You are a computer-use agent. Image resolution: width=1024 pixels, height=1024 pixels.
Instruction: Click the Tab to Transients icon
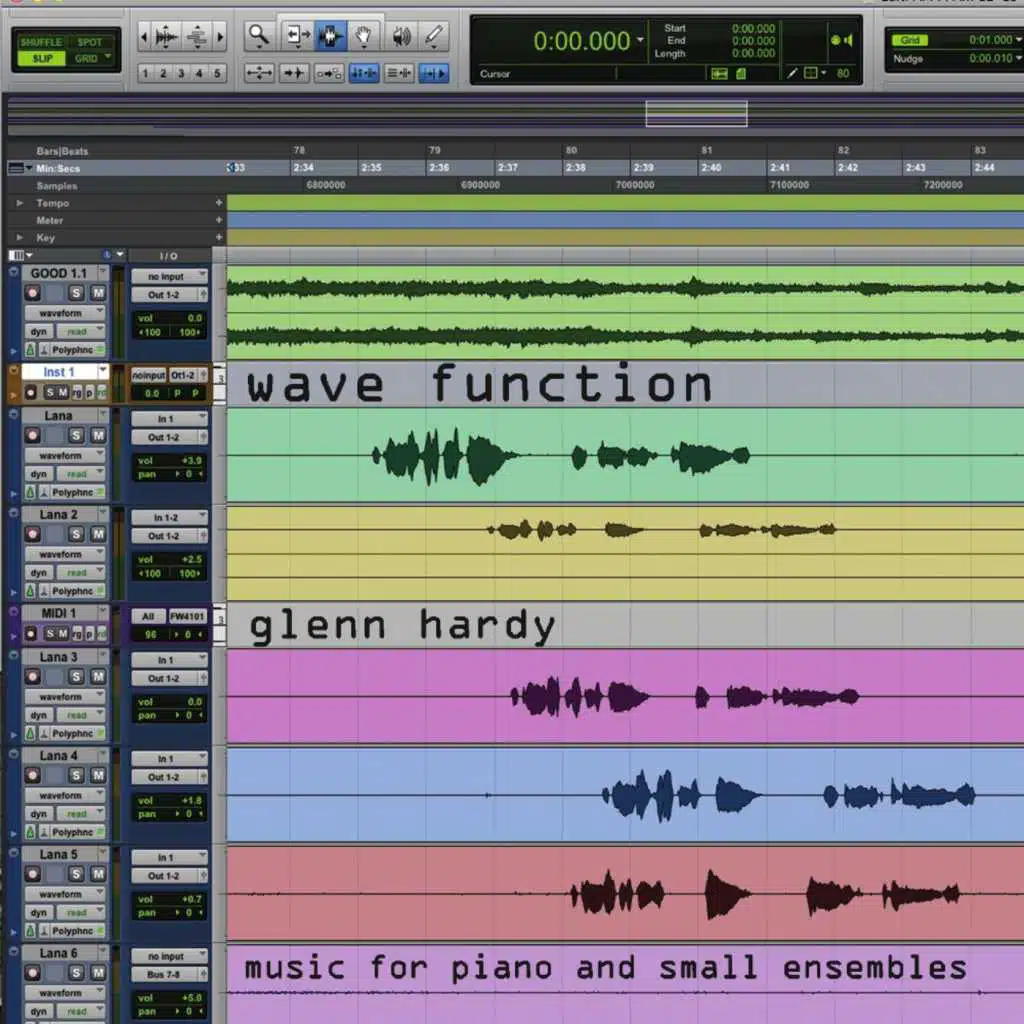click(x=294, y=73)
